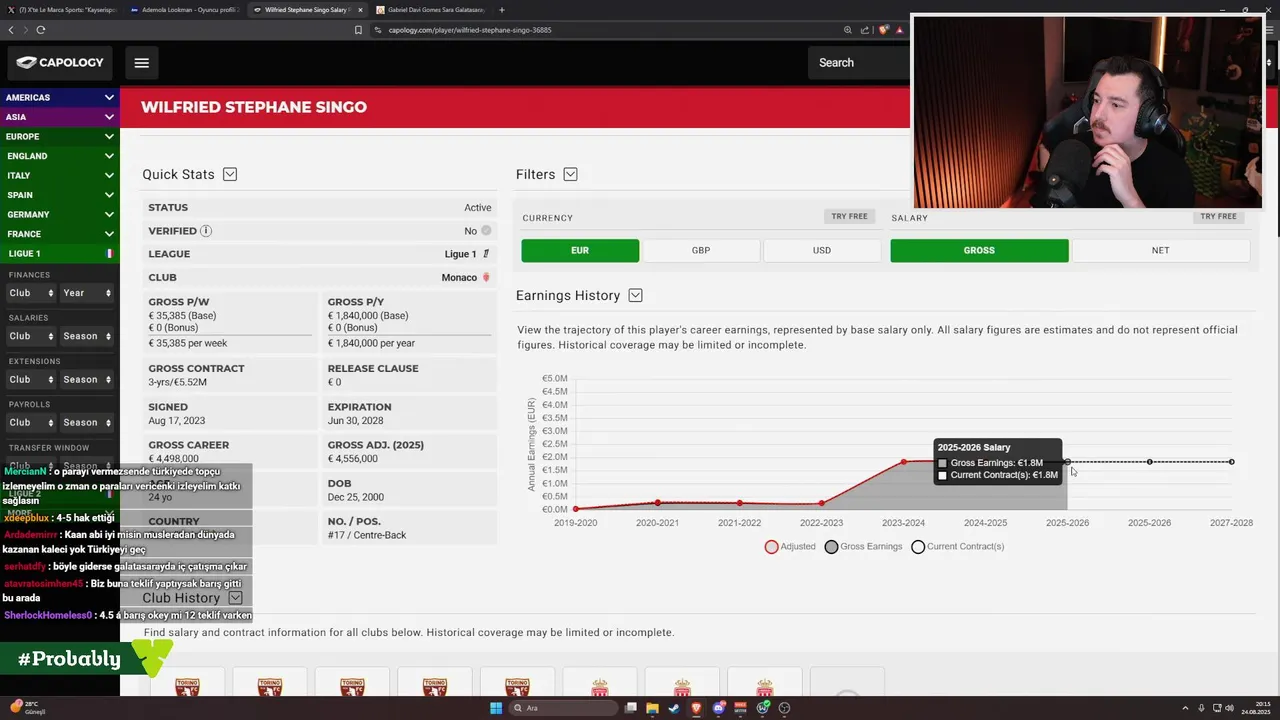Expand ITALY in sidebar
This screenshot has height=720, width=1280.
59,176
